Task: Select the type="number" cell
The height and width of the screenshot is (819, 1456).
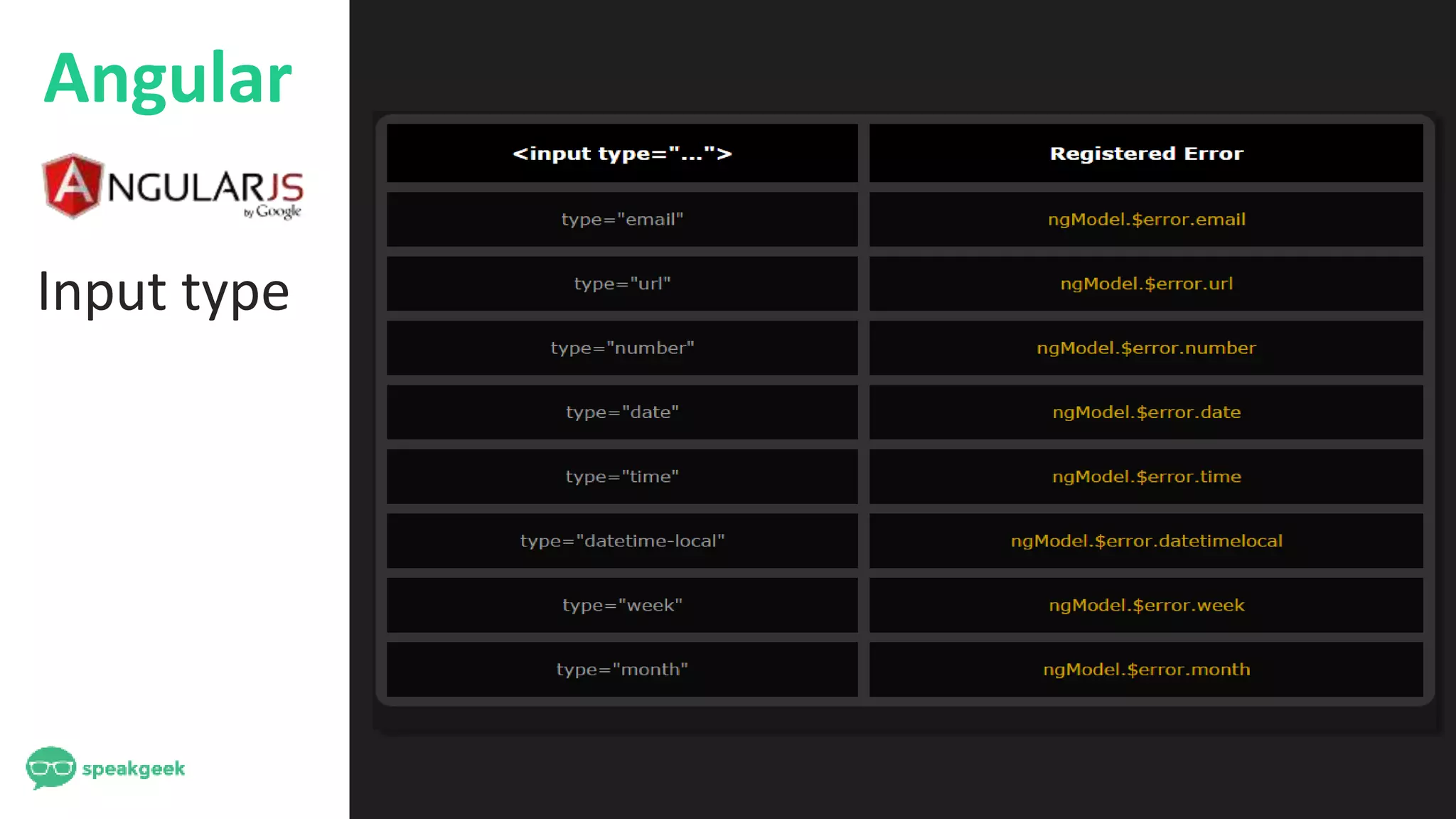Action: [x=622, y=348]
